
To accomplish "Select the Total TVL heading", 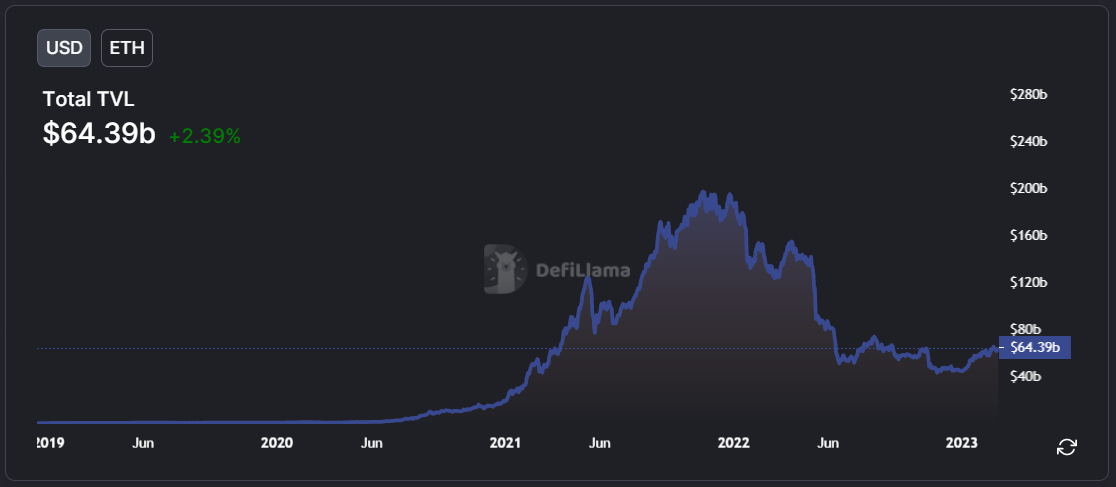I will (x=88, y=99).
